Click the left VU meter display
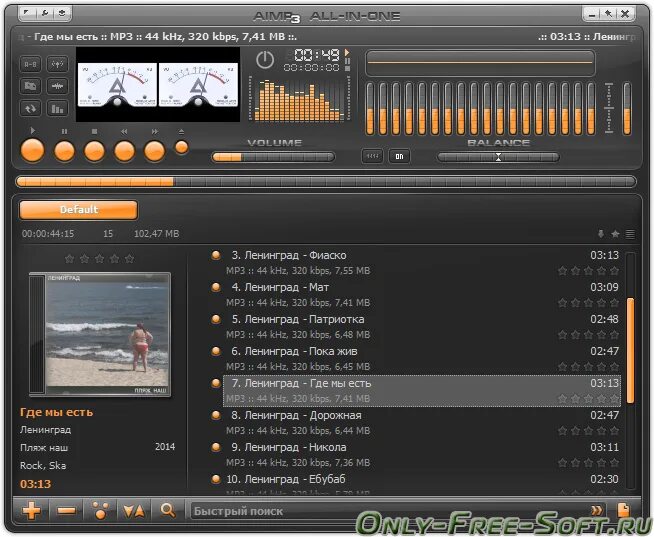The width and height of the screenshot is (654, 537). click(x=117, y=86)
